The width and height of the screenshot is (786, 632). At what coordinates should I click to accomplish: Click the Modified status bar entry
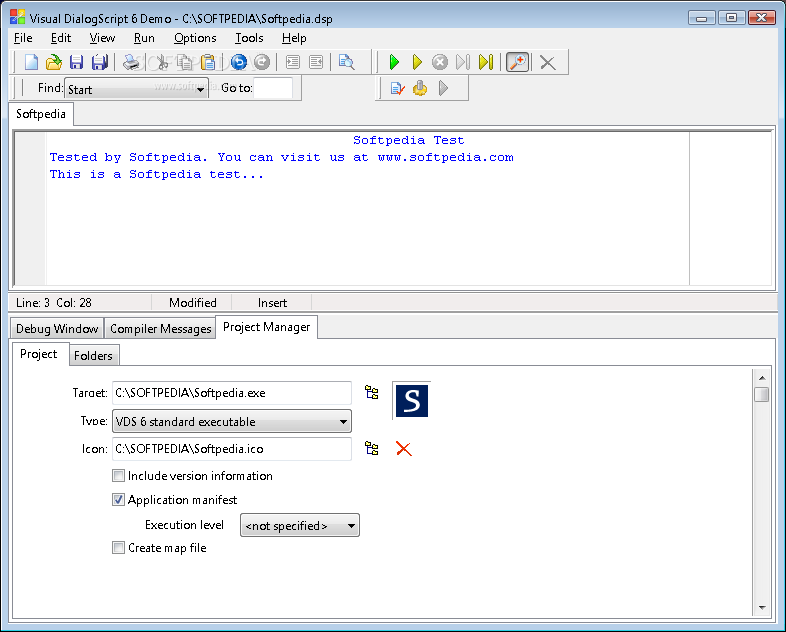(x=192, y=303)
